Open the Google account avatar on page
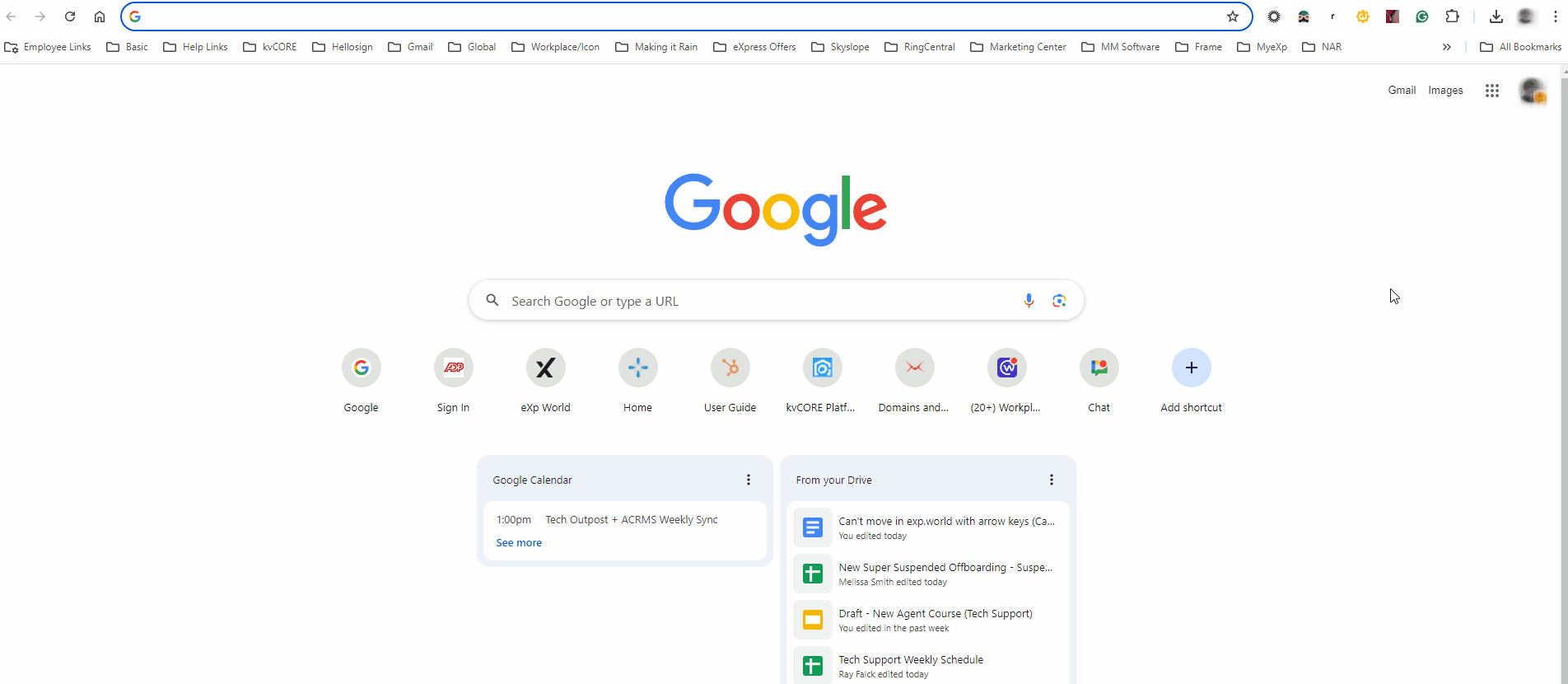1568x684 pixels. point(1532,91)
